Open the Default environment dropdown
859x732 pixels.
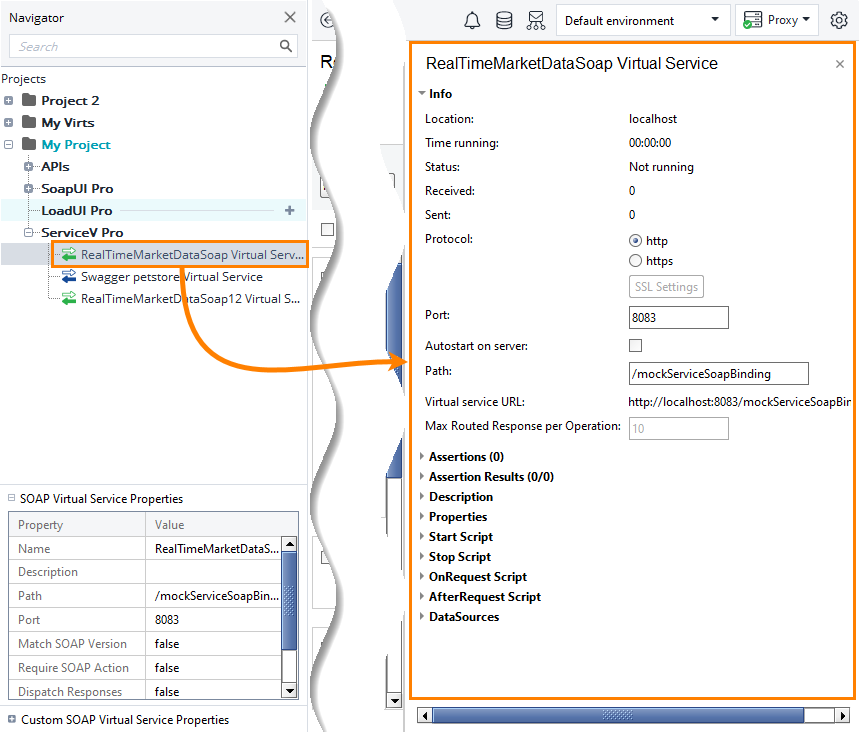pos(643,20)
